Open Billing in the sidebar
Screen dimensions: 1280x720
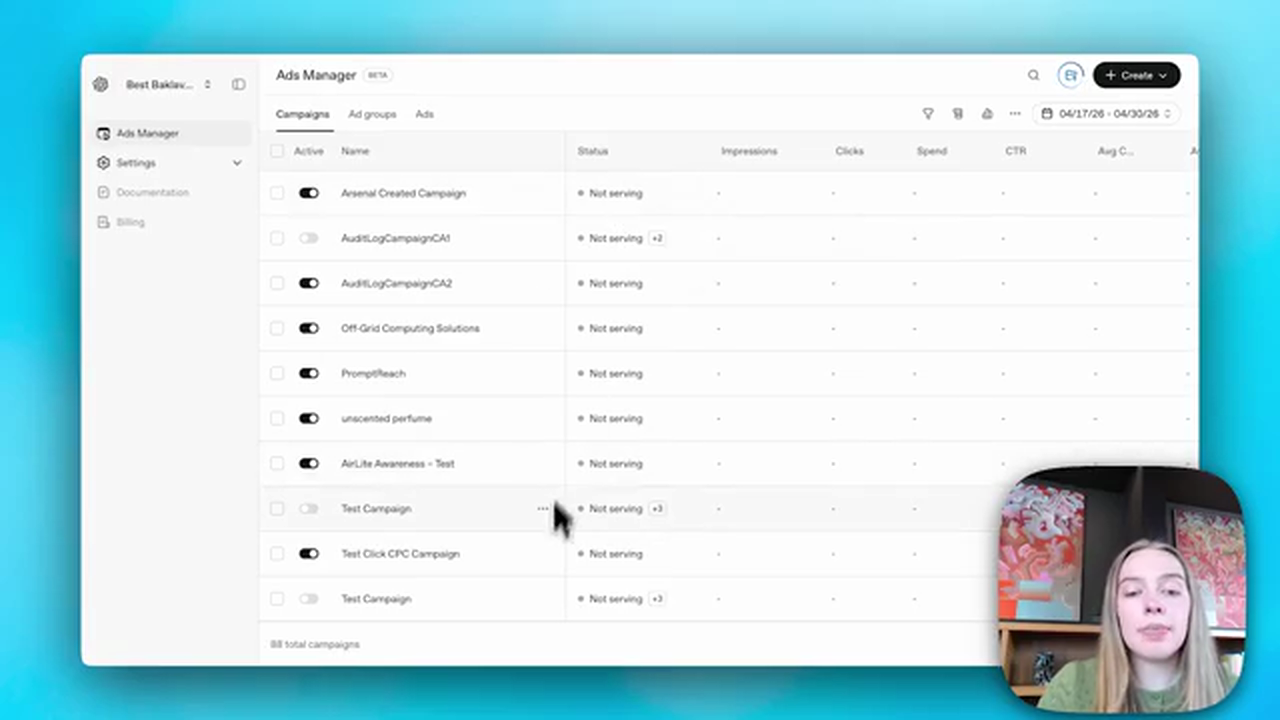tap(121, 222)
